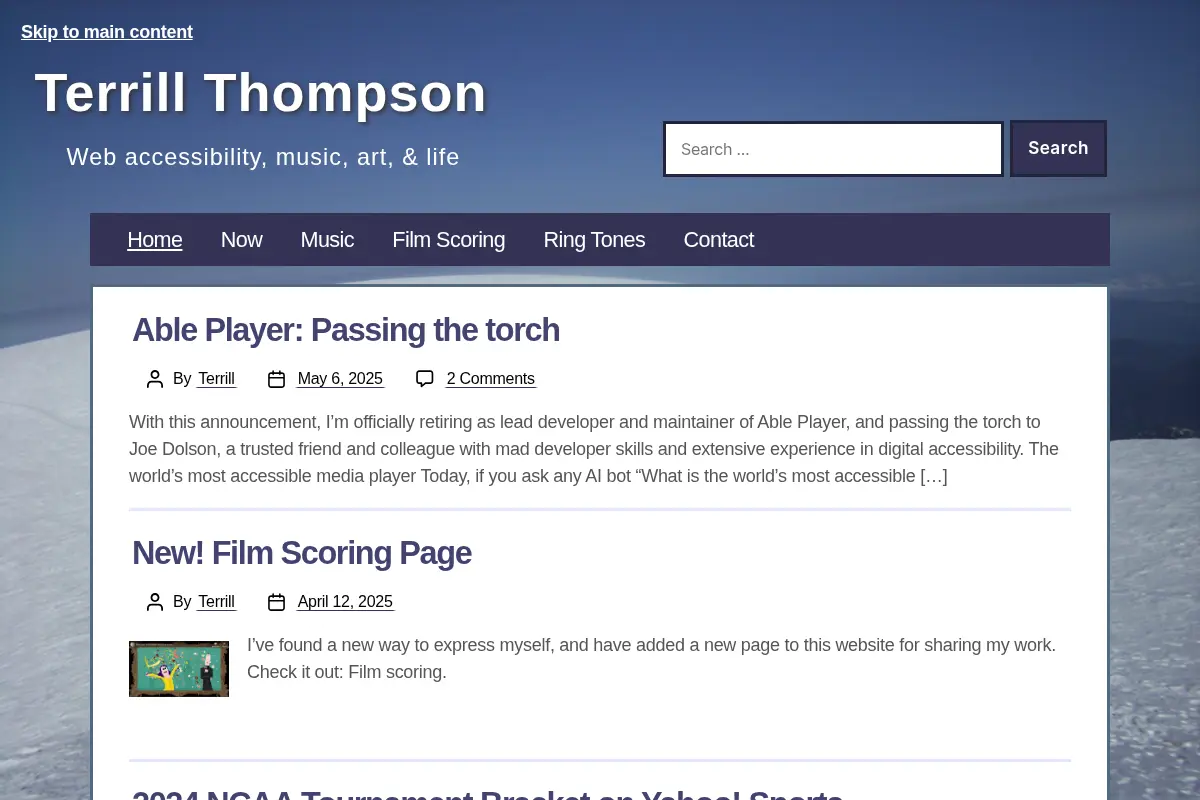View the 2 Comments link
This screenshot has width=1200, height=800.
tap(490, 379)
